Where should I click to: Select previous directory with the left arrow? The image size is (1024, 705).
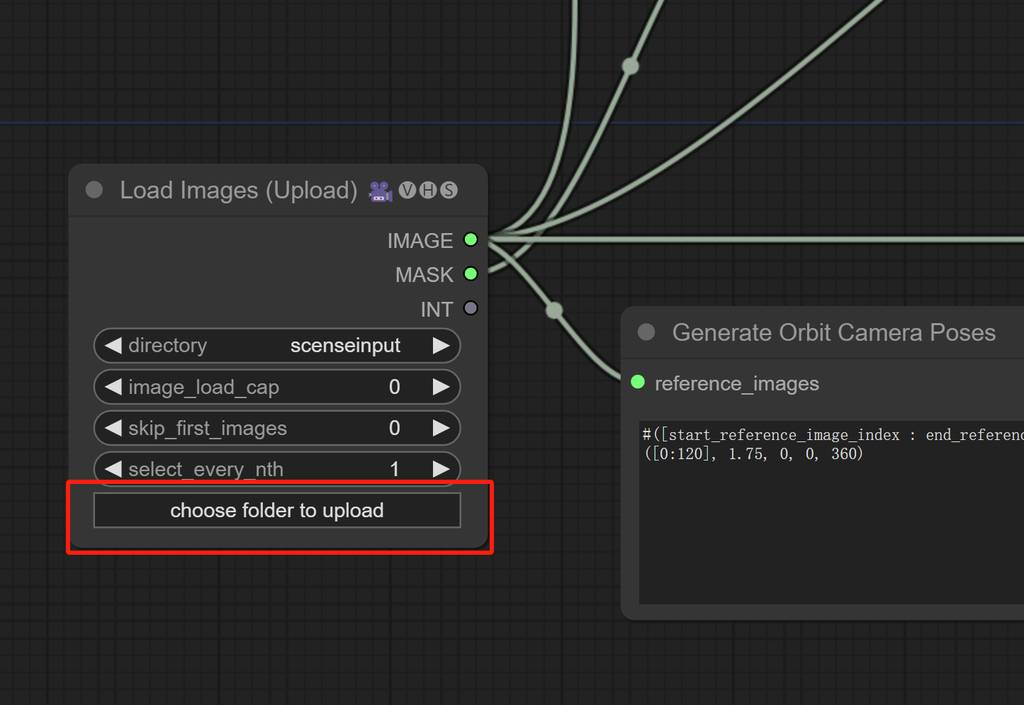point(113,346)
